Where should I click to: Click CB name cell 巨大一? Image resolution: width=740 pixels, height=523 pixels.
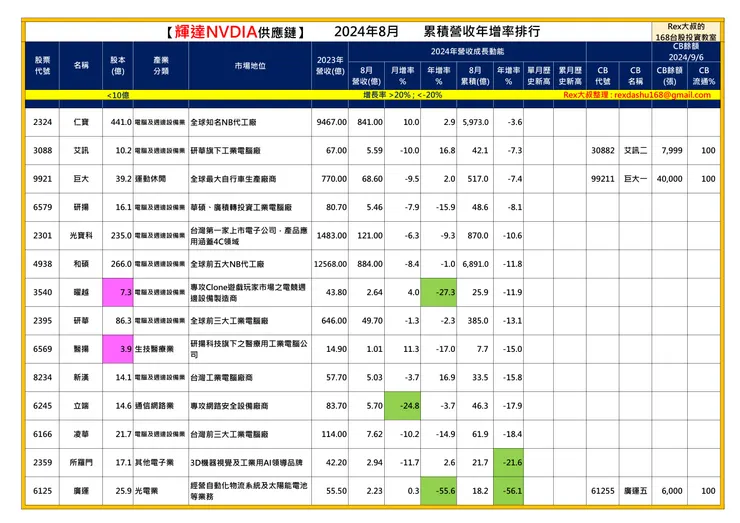(635, 179)
